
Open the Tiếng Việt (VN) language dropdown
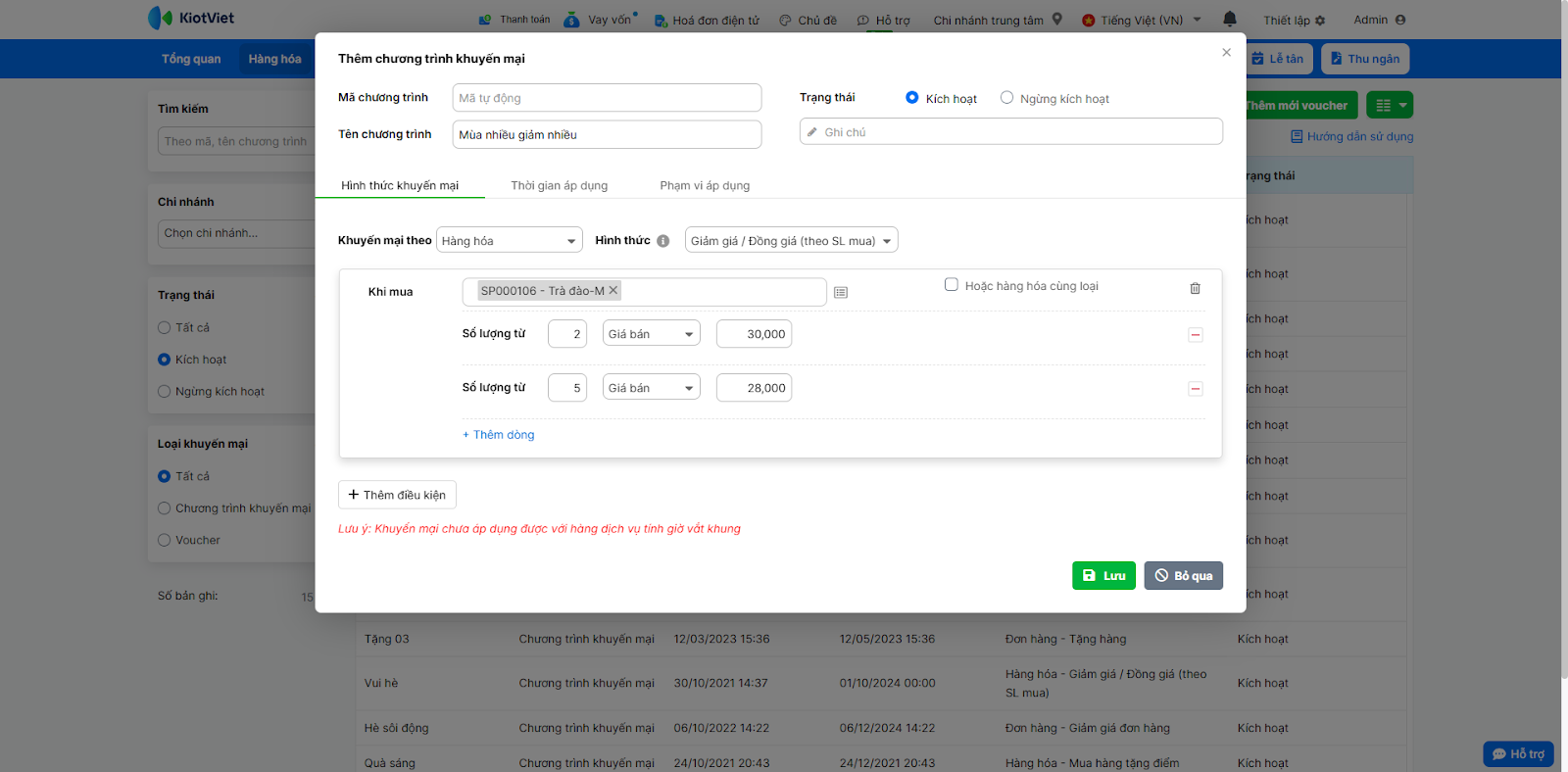click(x=1142, y=20)
